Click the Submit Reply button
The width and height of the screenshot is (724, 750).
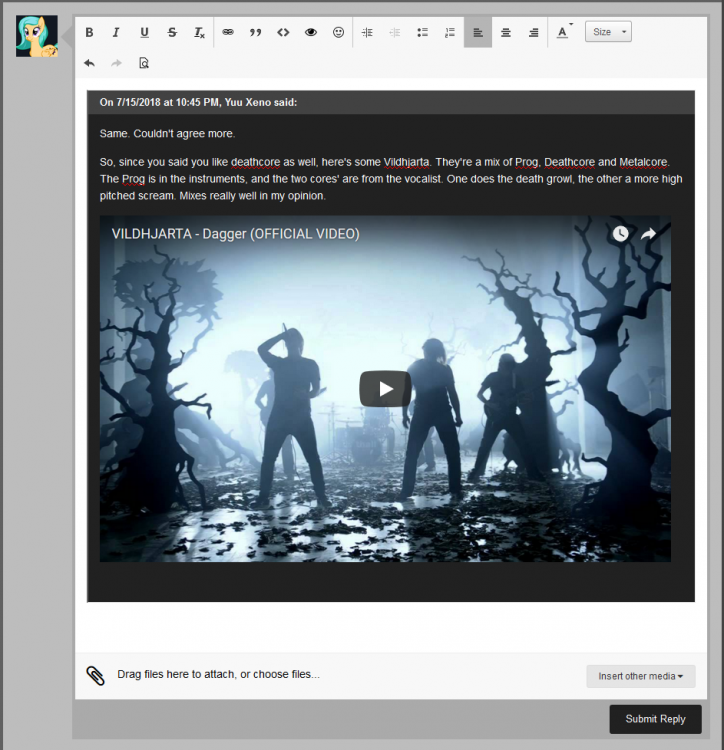655,719
